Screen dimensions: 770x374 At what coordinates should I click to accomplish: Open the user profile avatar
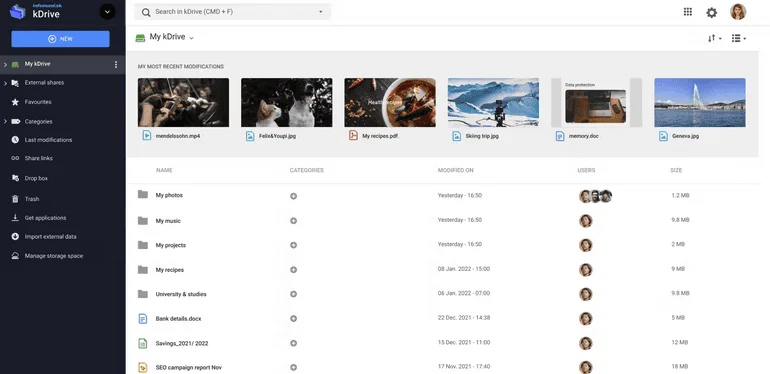pyautogui.click(x=738, y=12)
